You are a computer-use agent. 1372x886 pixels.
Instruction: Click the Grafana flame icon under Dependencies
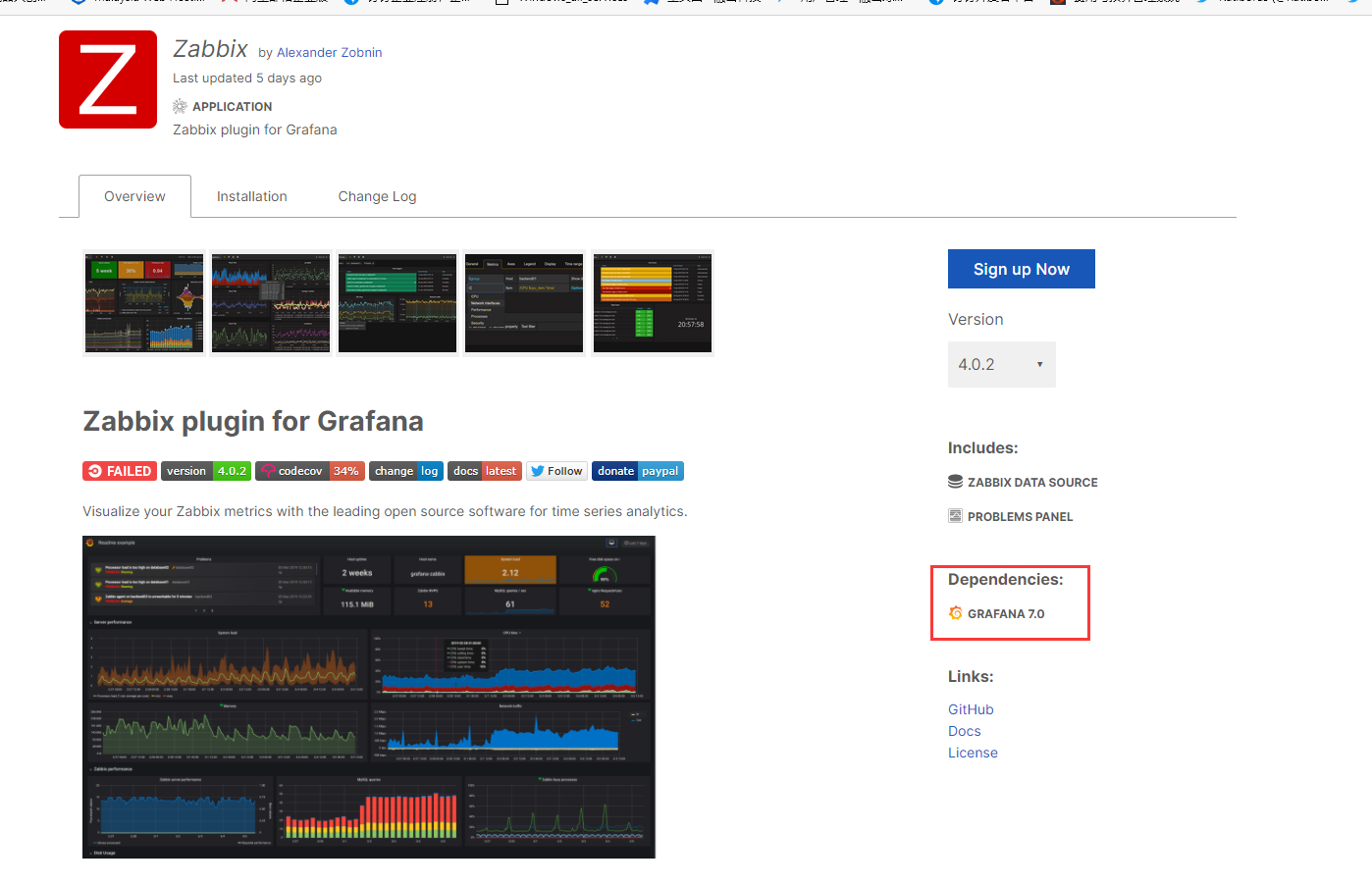pos(955,612)
